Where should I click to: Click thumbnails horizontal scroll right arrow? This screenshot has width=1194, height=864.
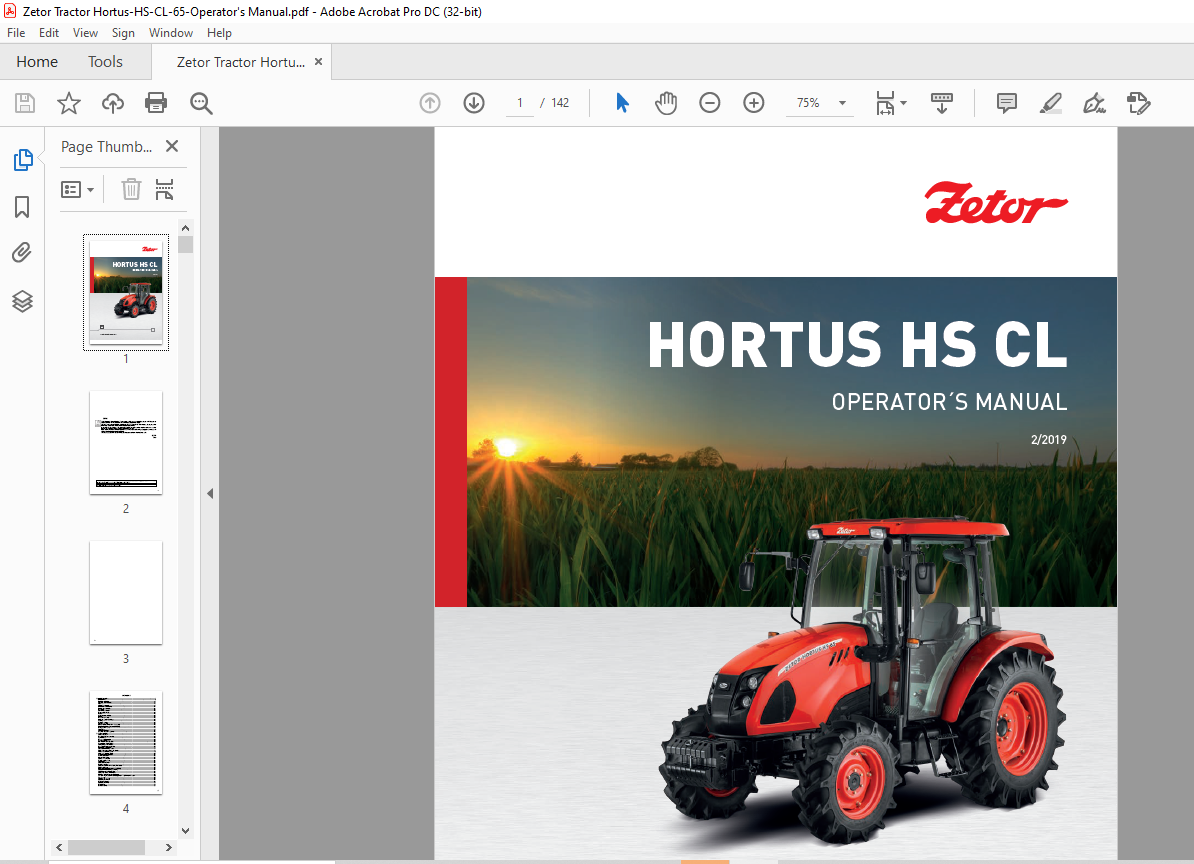(169, 846)
